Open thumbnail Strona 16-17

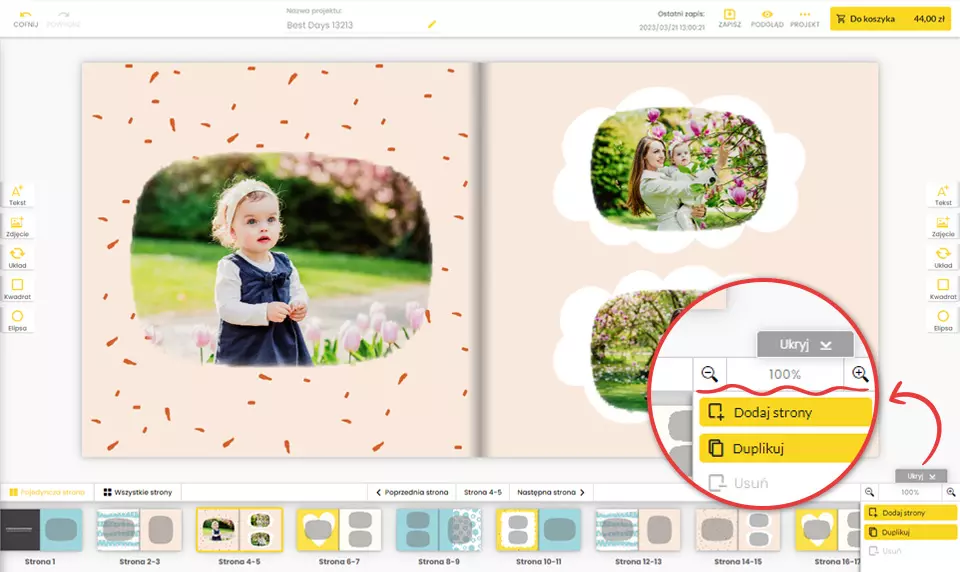pos(828,530)
